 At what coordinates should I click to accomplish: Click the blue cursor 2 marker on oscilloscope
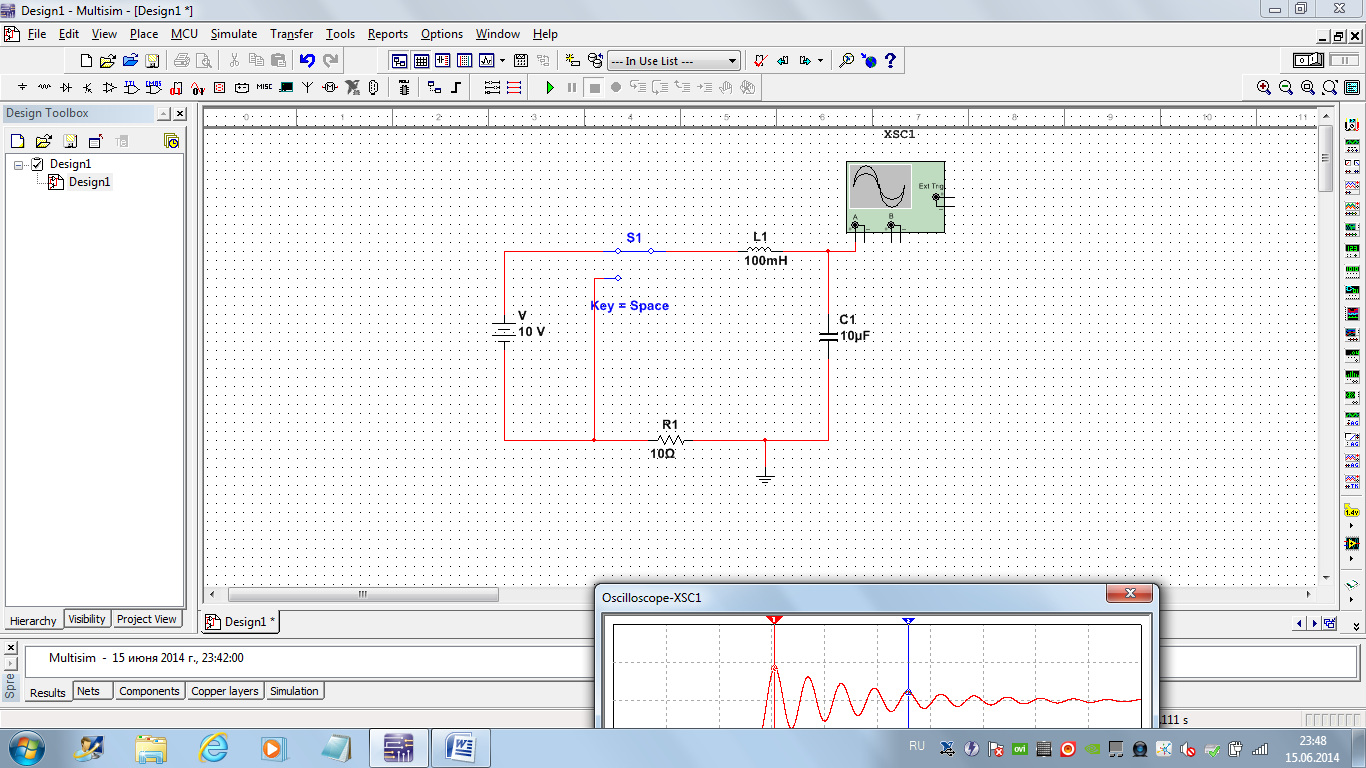click(x=908, y=620)
